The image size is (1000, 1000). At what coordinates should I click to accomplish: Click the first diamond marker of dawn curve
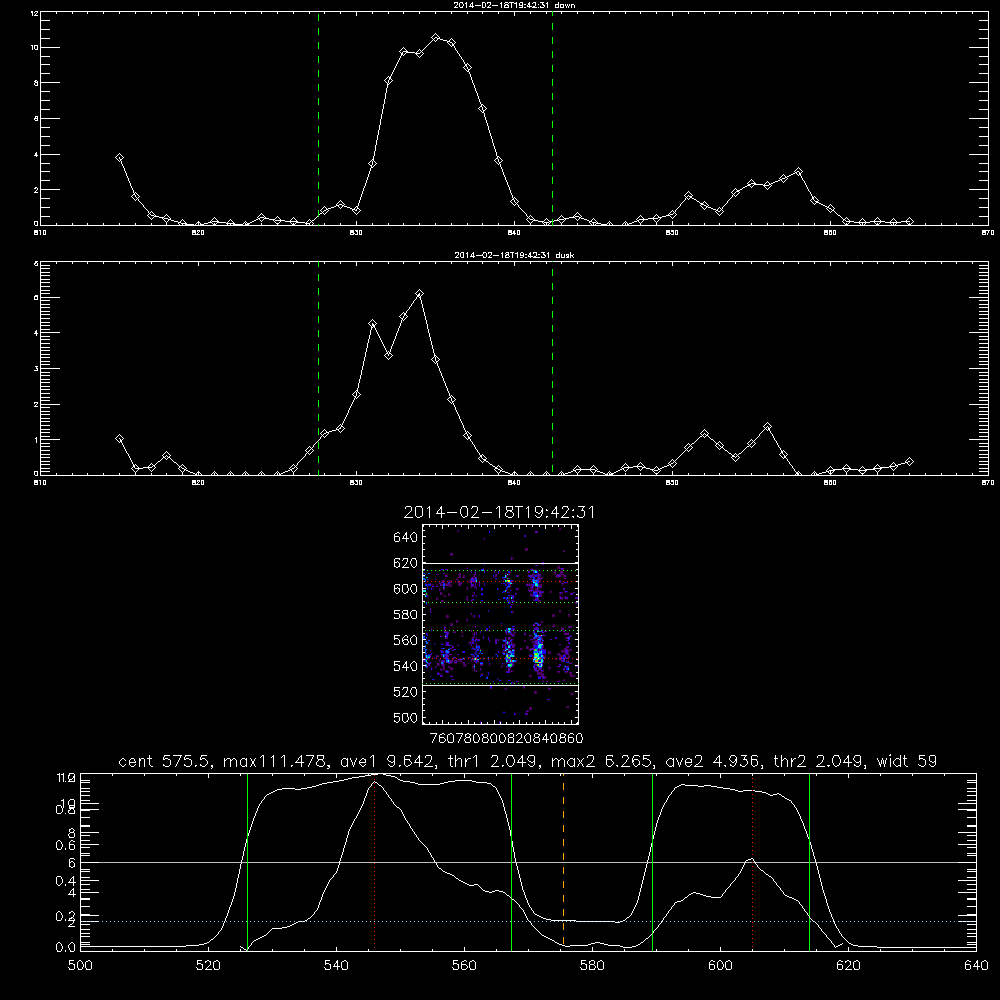tap(119, 158)
